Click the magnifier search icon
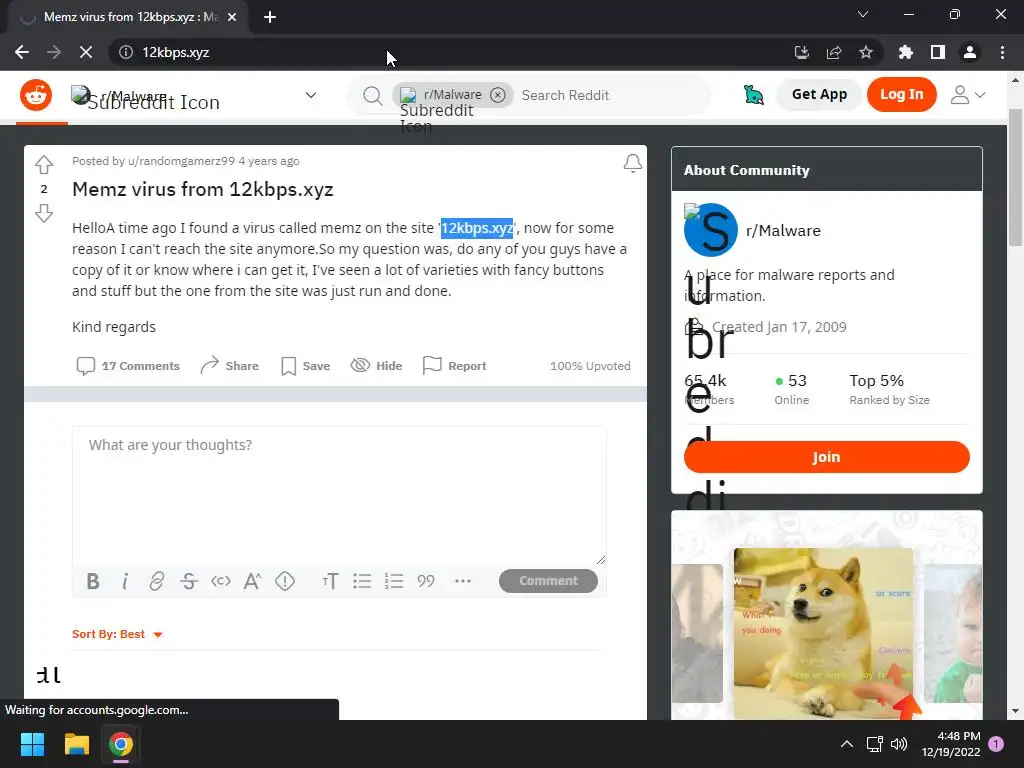Screen dimensions: 1024x768 [x=372, y=95]
